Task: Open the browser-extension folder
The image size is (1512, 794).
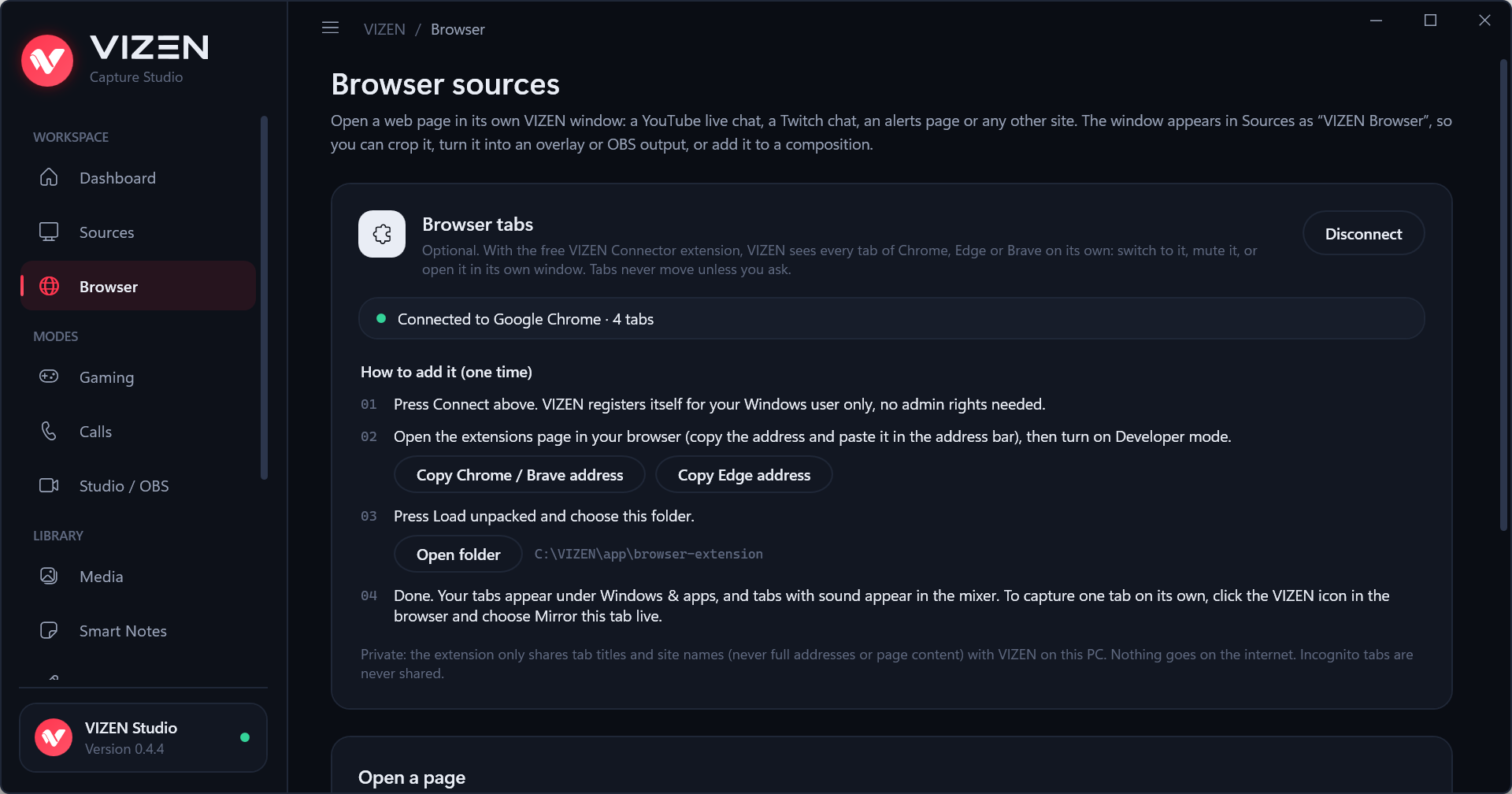Action: point(458,555)
